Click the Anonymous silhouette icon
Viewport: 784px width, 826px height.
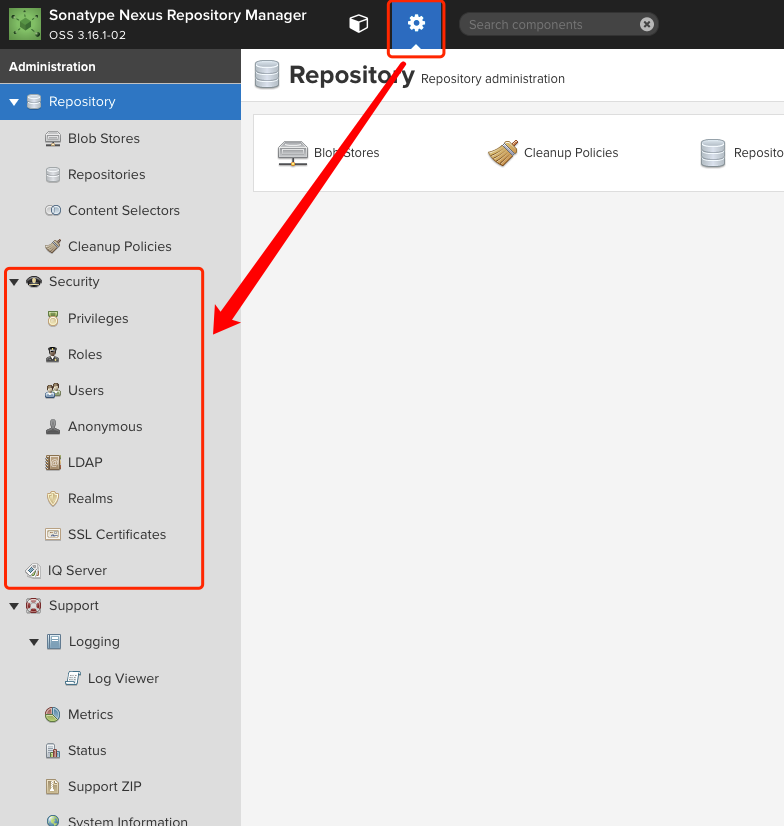tap(53, 426)
